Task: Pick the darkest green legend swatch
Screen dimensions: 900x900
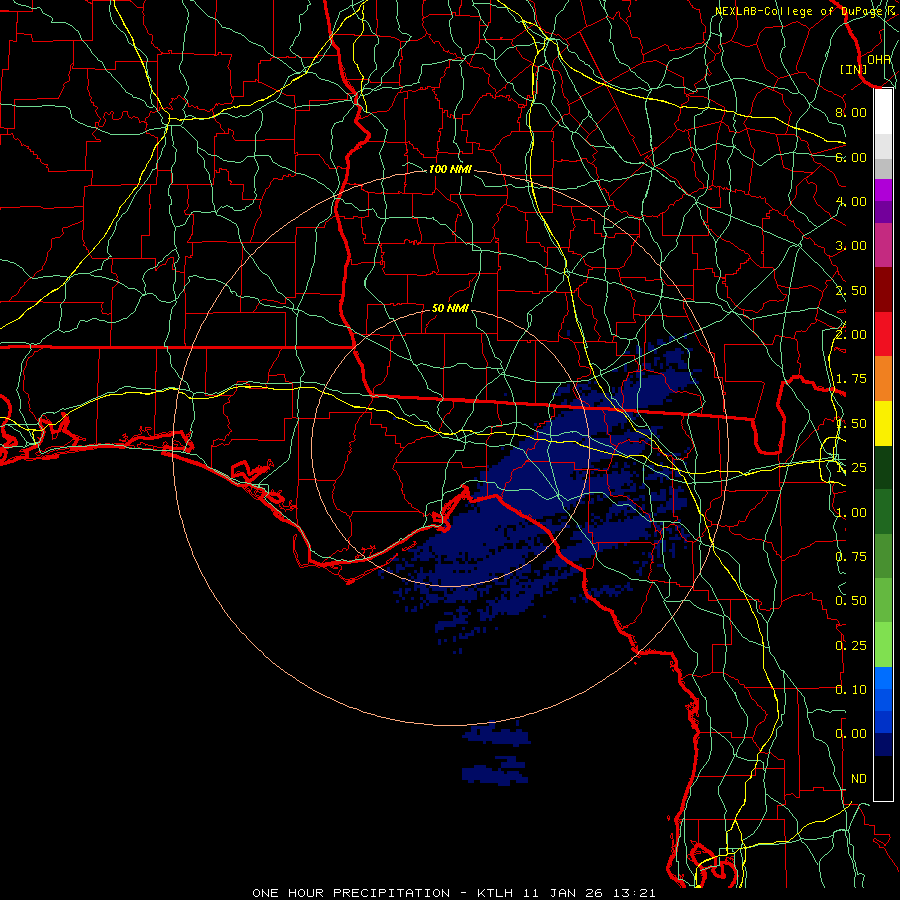Action: [x=883, y=468]
